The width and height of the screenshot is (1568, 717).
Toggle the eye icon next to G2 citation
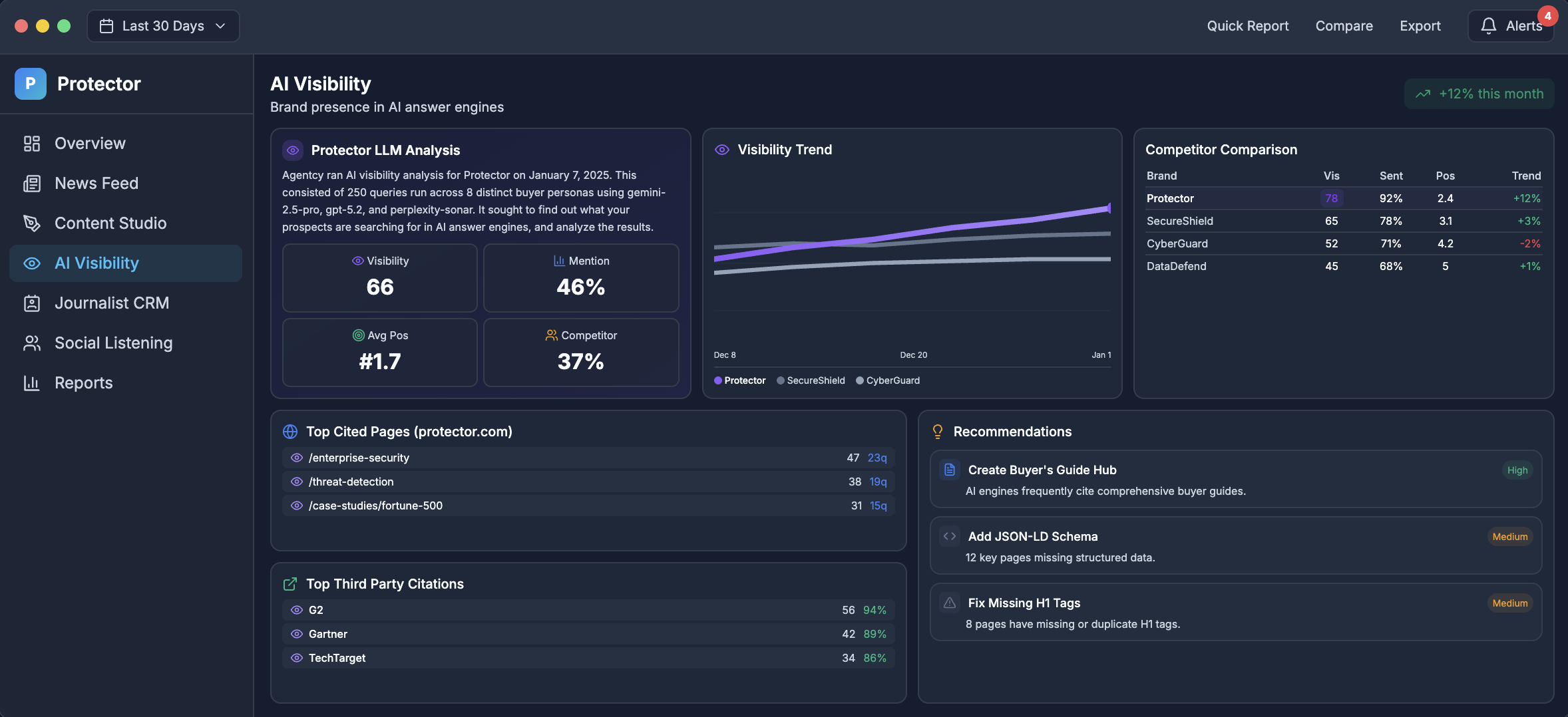[297, 610]
